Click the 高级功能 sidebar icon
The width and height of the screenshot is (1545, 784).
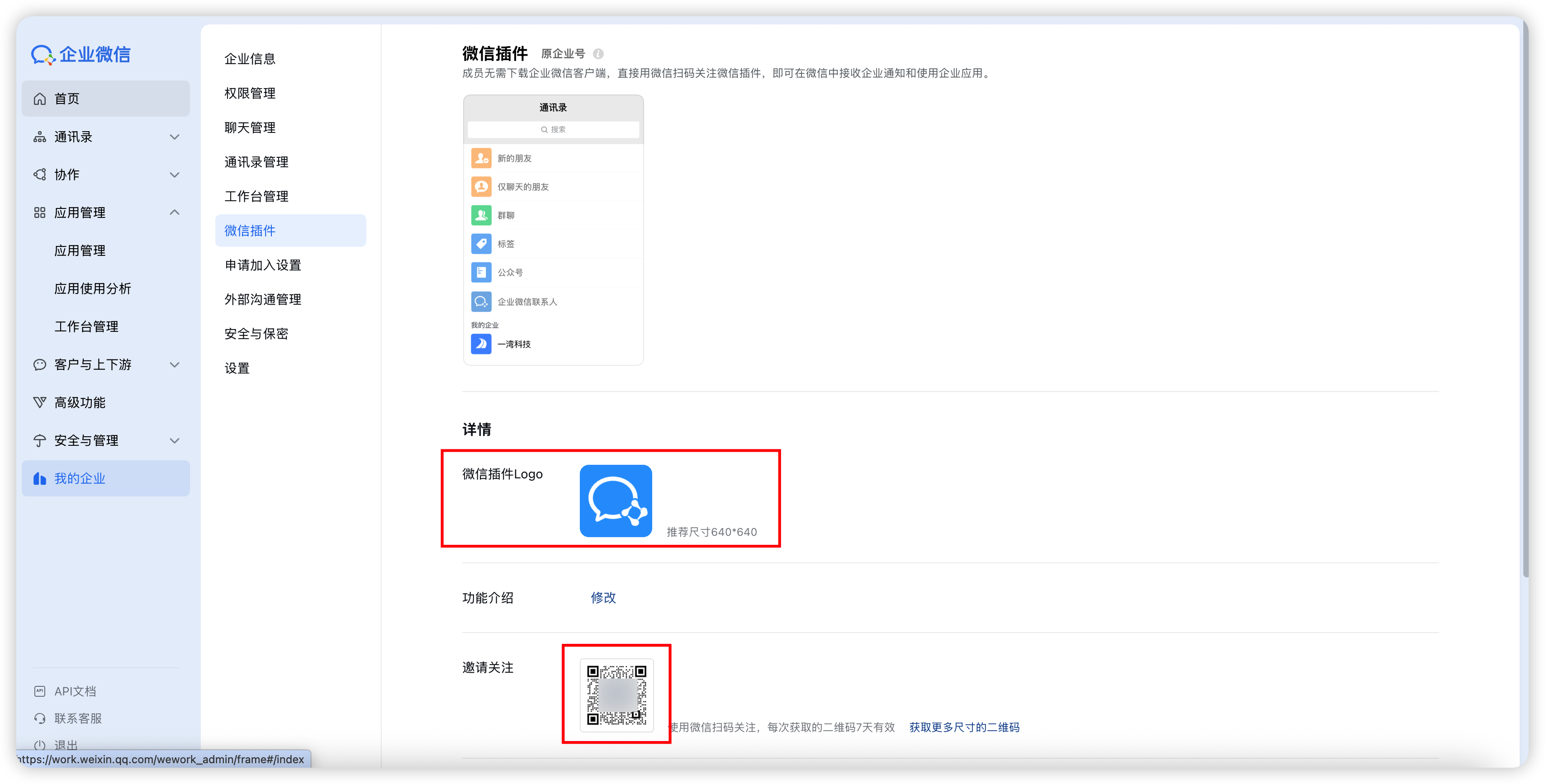40,403
